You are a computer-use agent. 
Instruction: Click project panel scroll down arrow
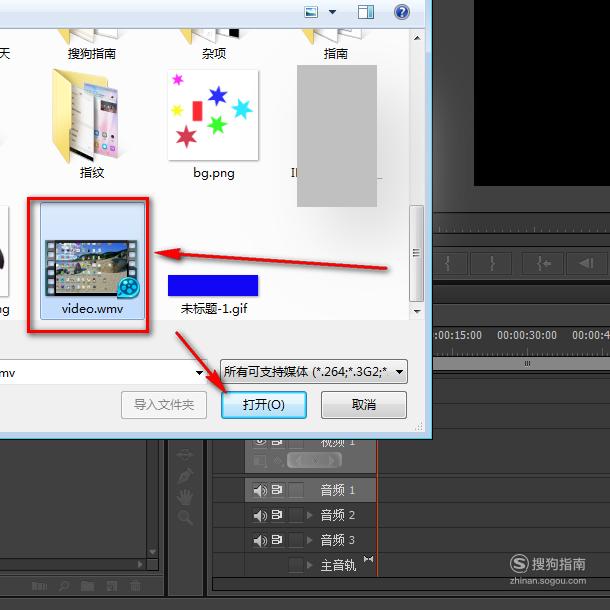click(x=152, y=552)
